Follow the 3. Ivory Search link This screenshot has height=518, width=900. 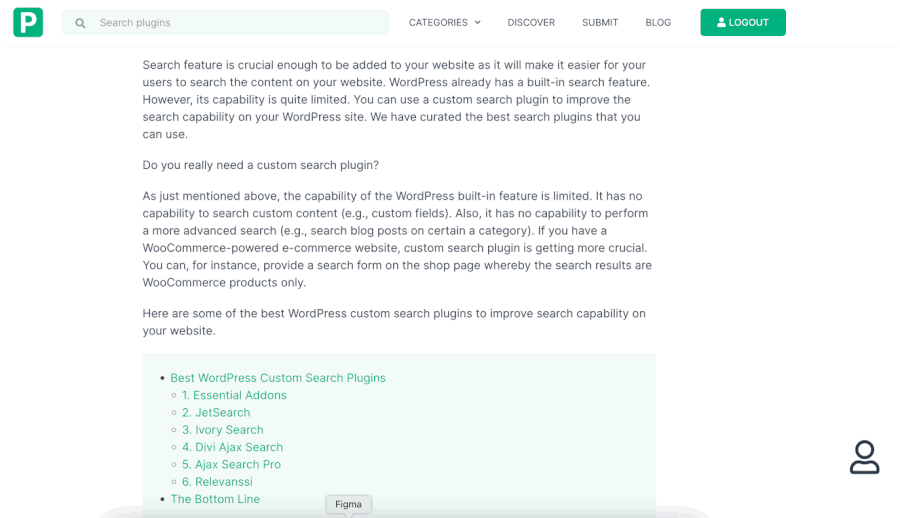[223, 430]
